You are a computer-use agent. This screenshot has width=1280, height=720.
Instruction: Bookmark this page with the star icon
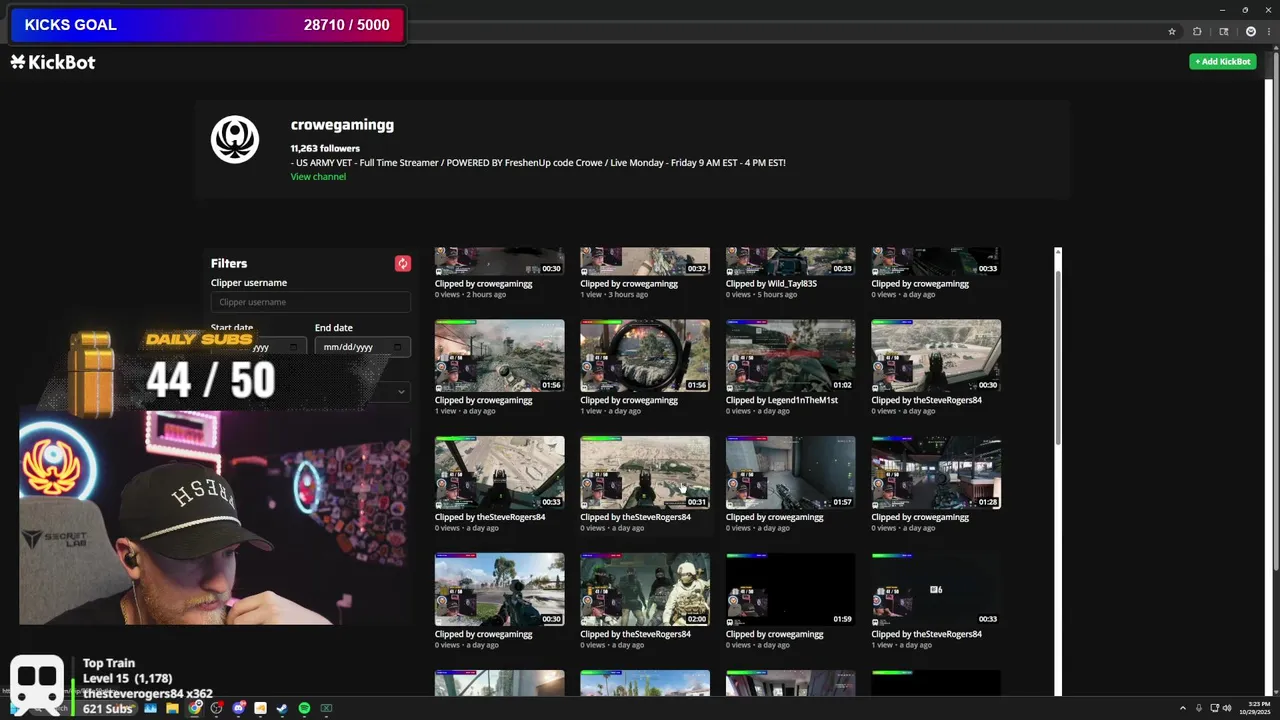pos(1172,31)
